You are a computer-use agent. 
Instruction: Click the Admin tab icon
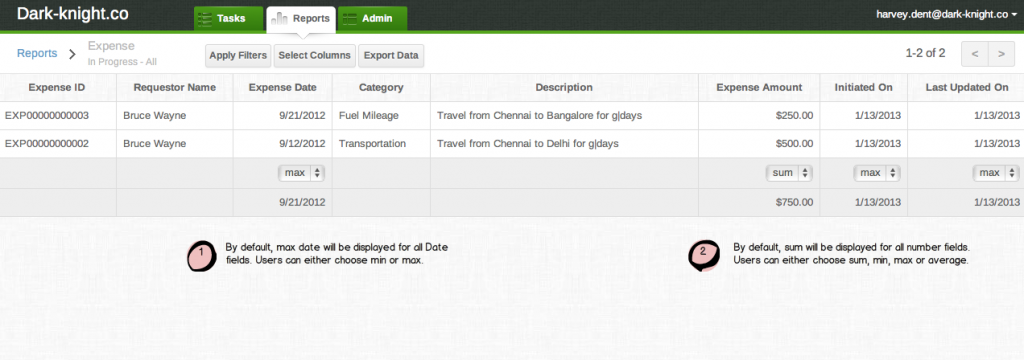pos(349,18)
